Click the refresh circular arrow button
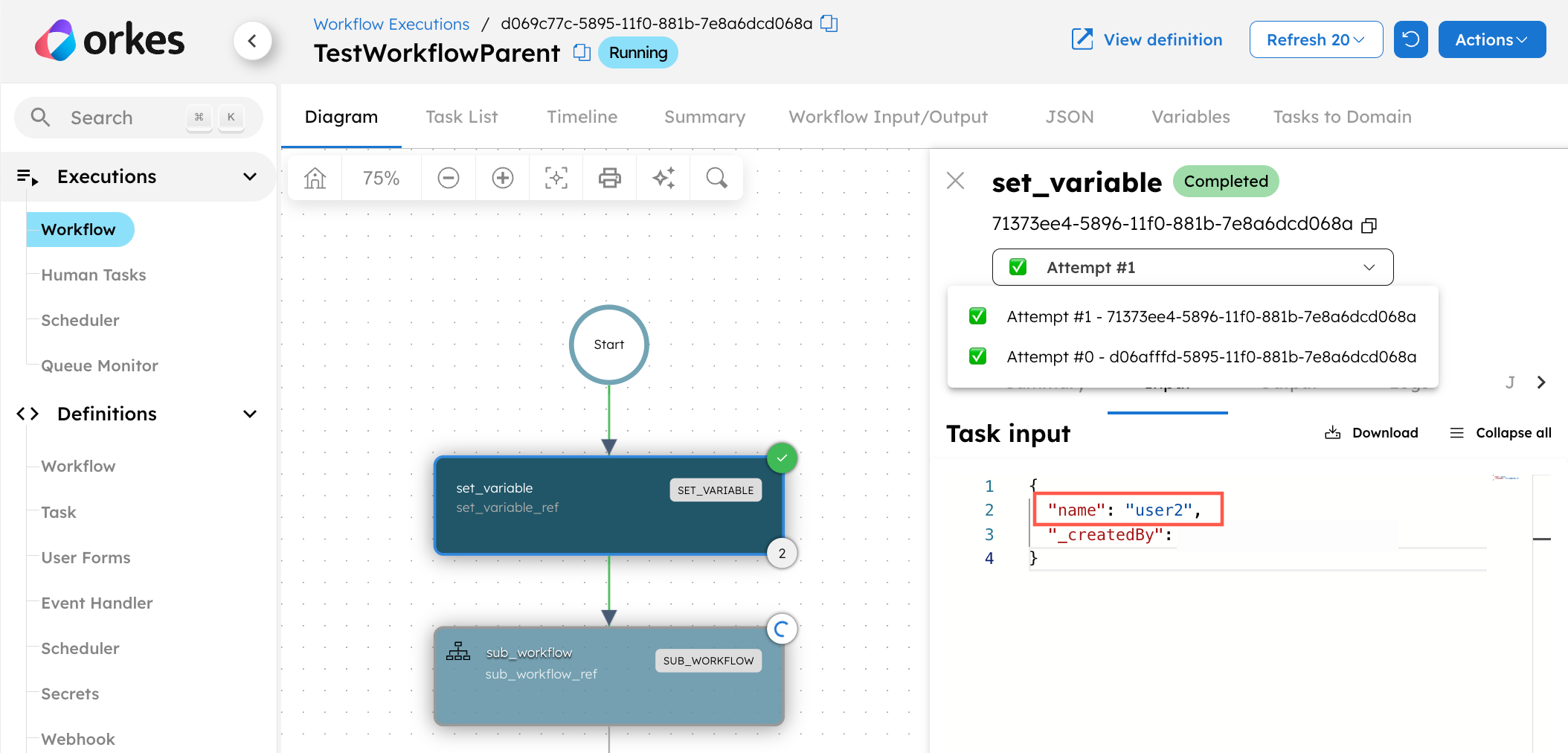 1410,39
